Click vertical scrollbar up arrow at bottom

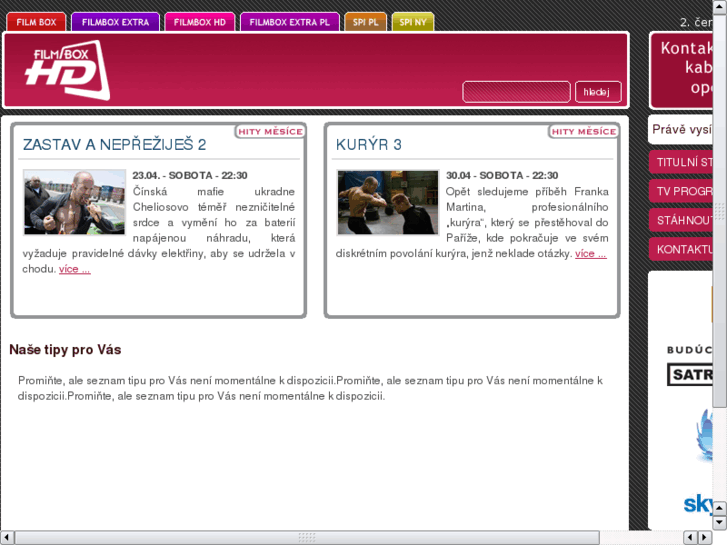click(720, 508)
